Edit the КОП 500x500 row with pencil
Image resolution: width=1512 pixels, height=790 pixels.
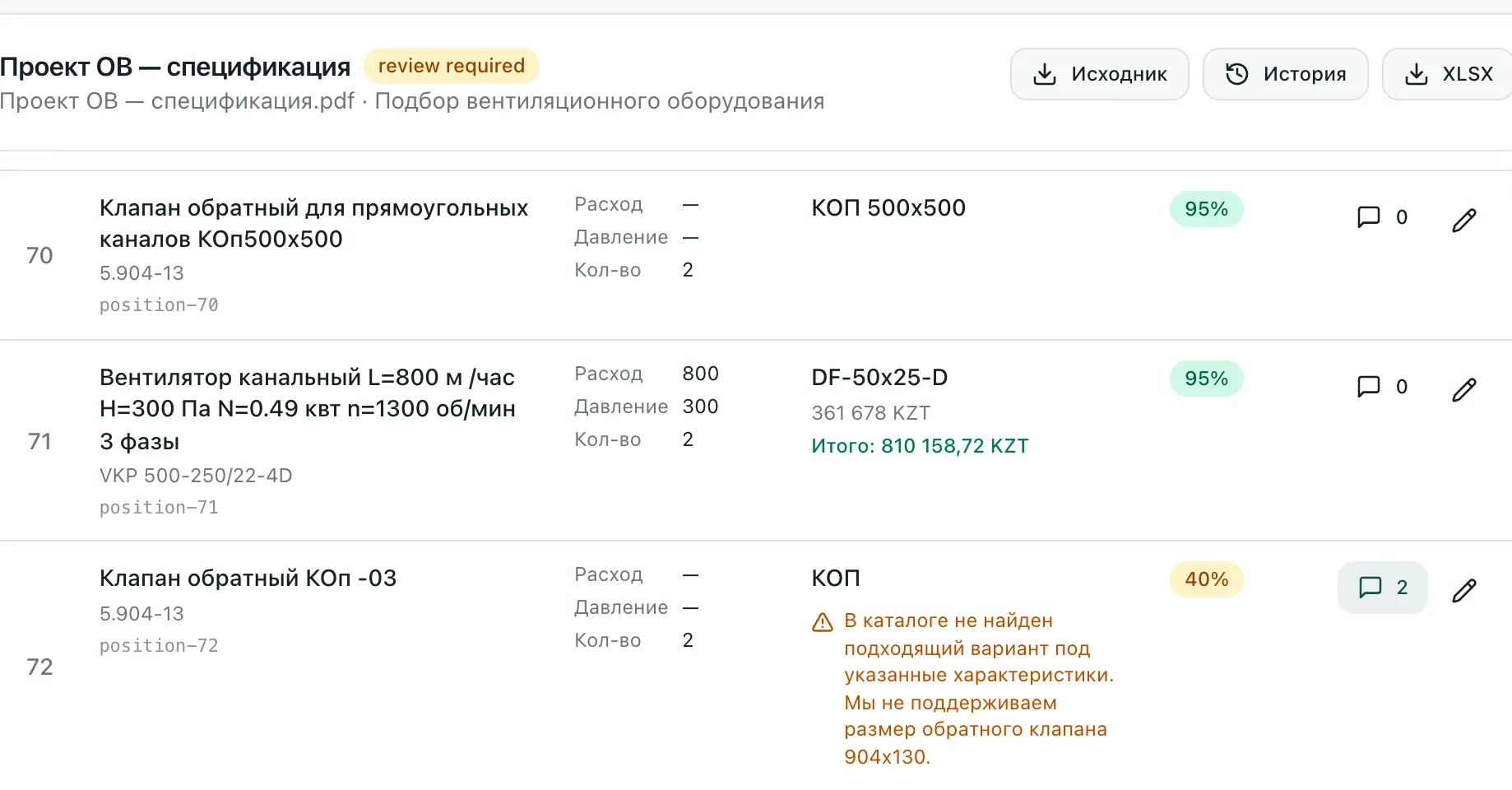pos(1463,220)
